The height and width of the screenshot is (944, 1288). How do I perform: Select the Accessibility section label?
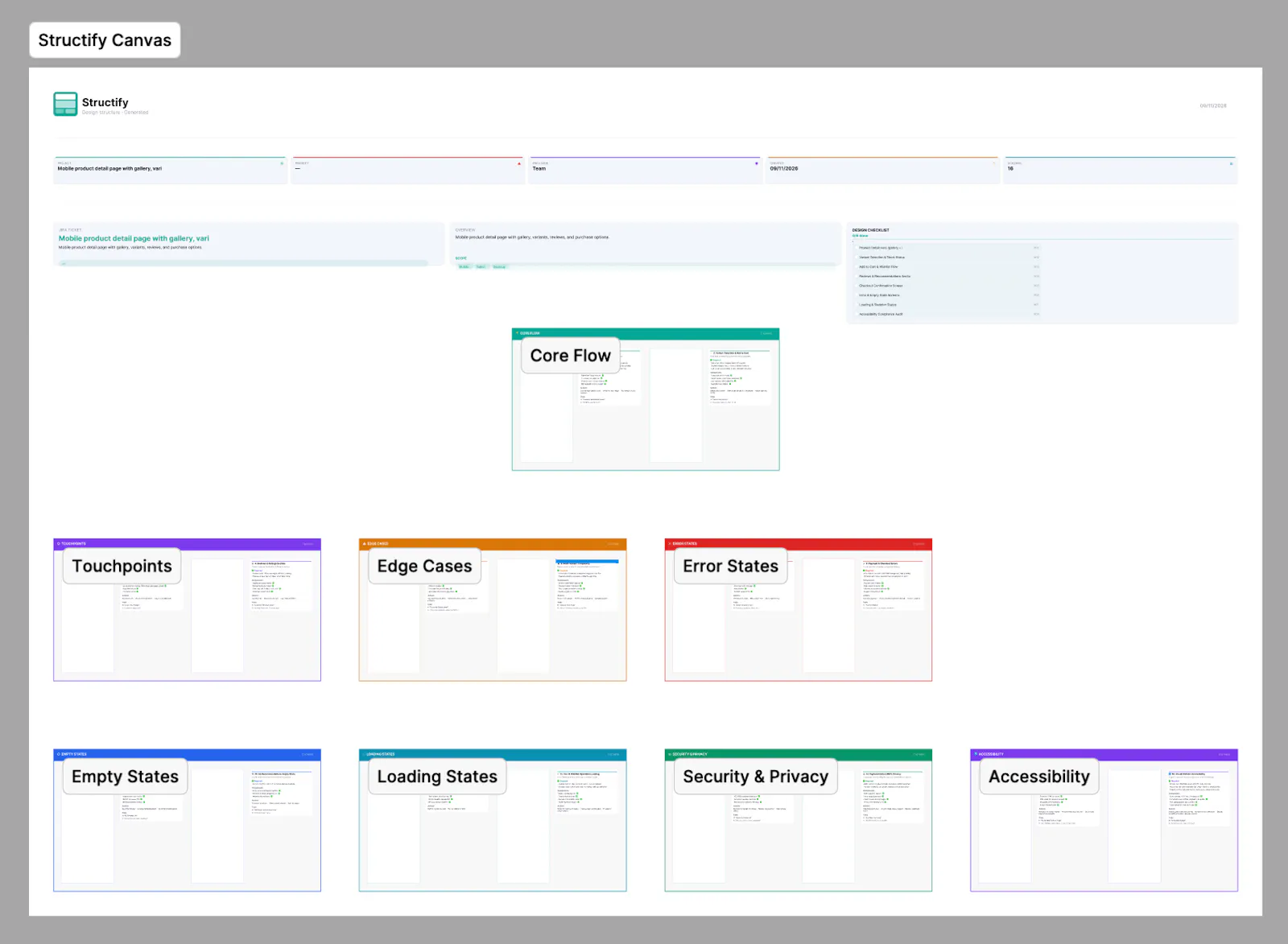[1039, 777]
